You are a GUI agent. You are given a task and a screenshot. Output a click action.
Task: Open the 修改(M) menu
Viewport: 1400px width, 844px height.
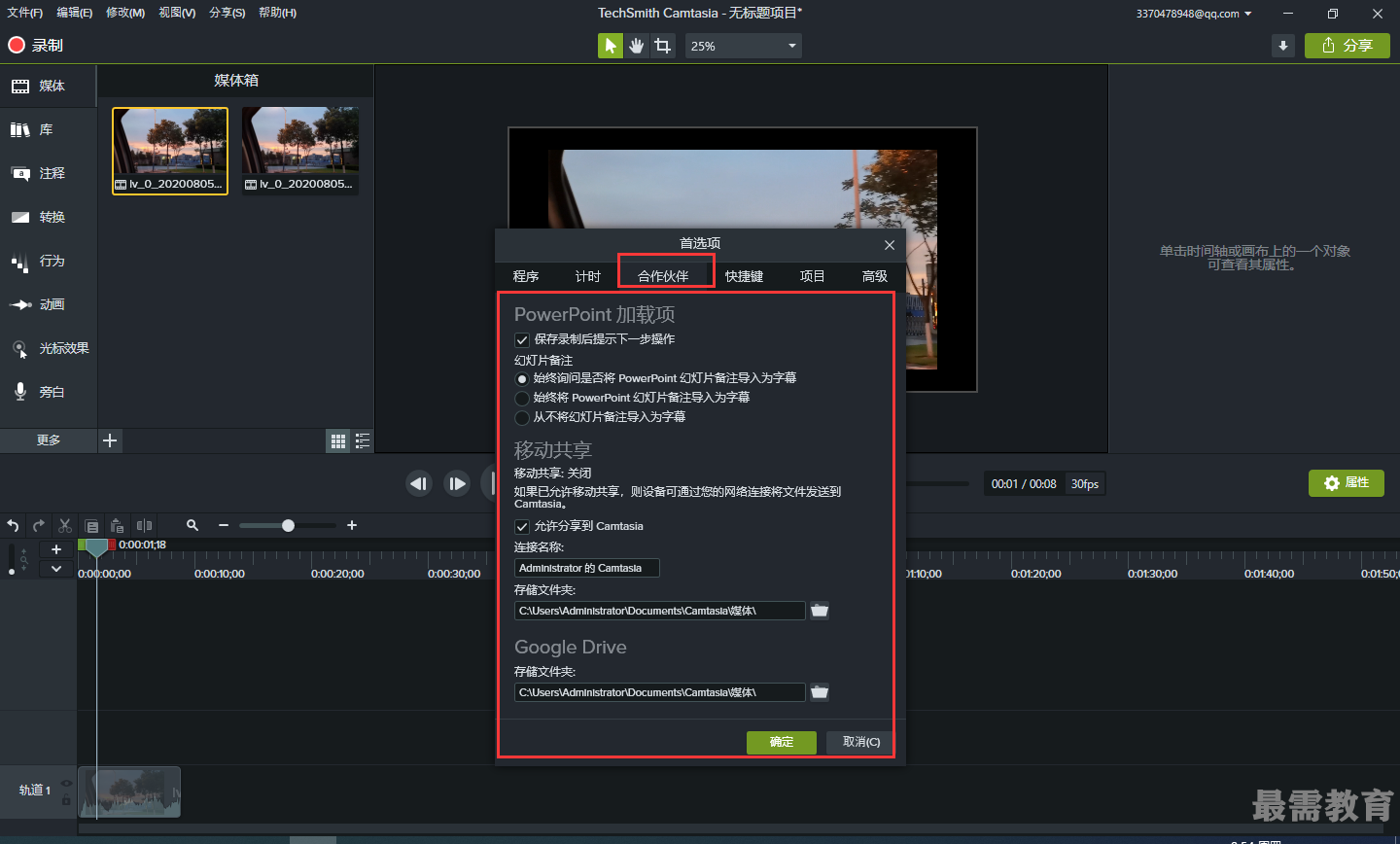tap(125, 13)
